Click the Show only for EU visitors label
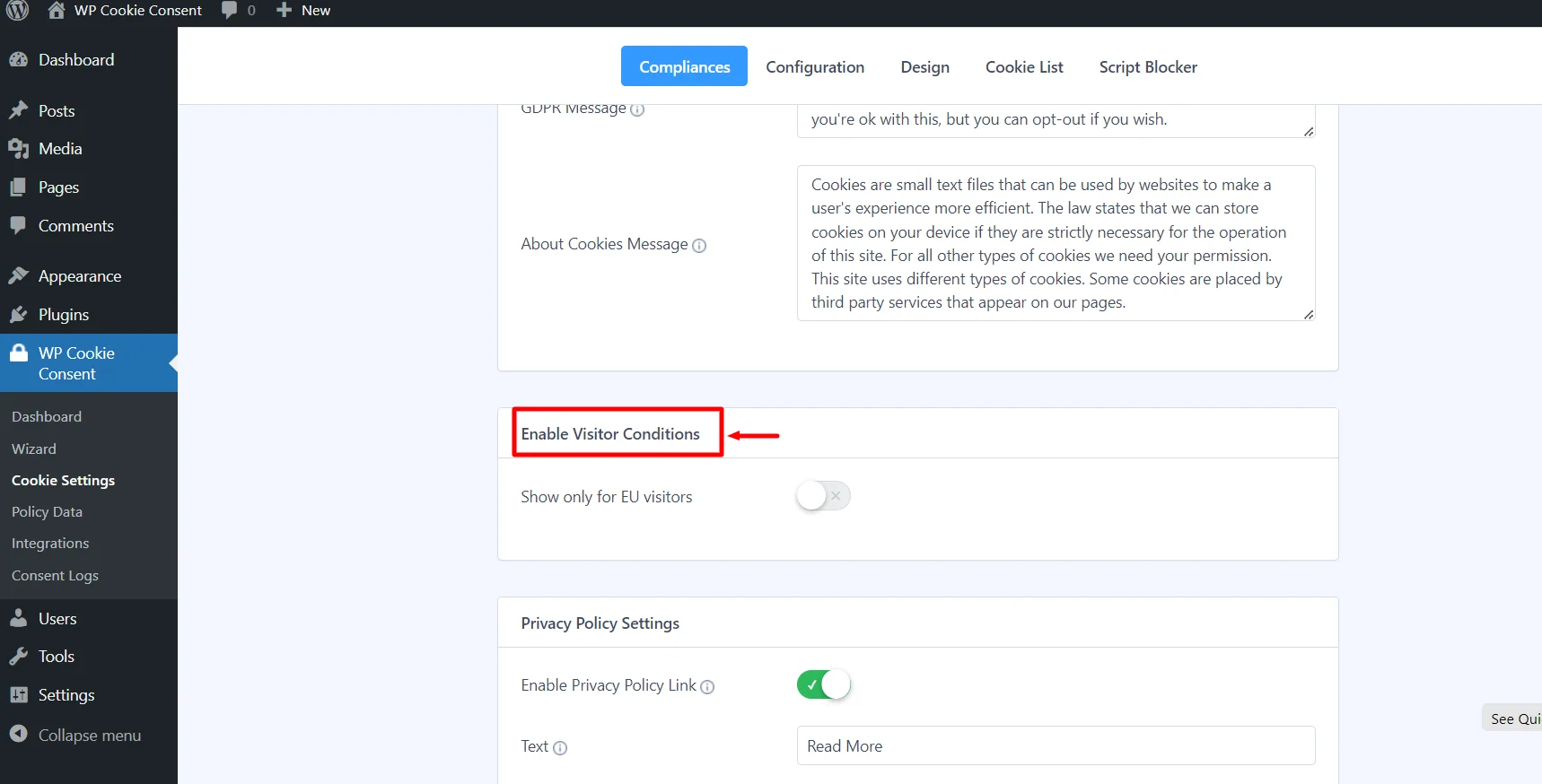This screenshot has height=784, width=1542. [x=606, y=497]
